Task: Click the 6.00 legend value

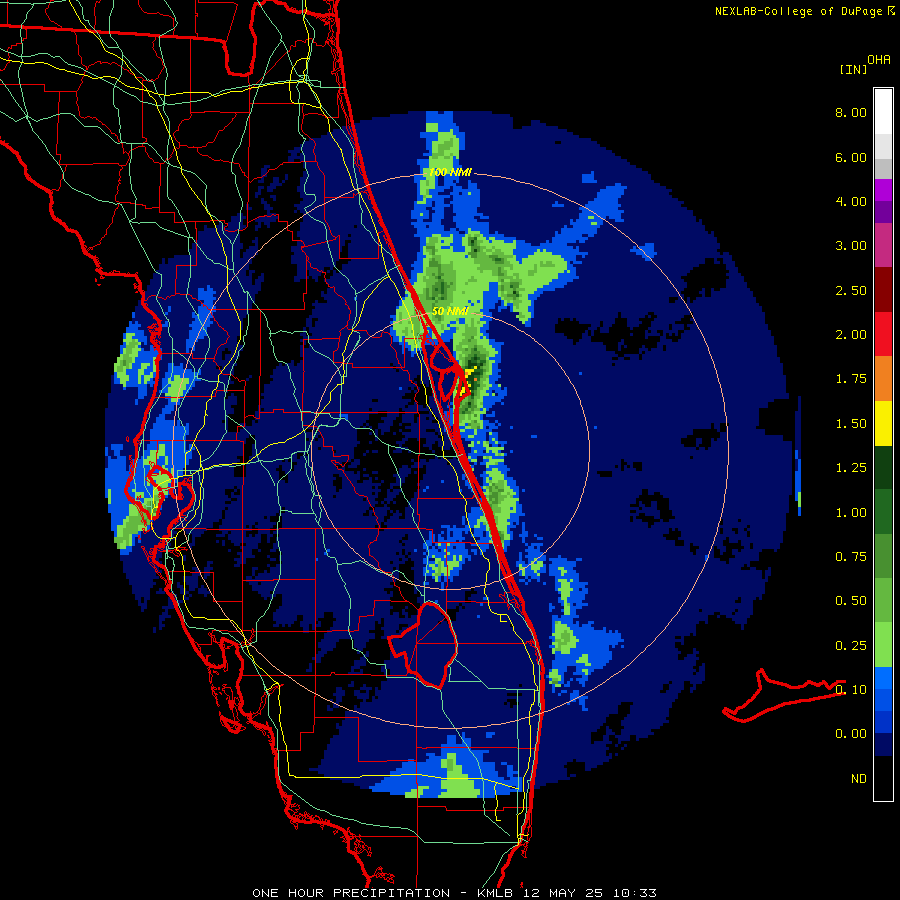Action: pyautogui.click(x=851, y=157)
